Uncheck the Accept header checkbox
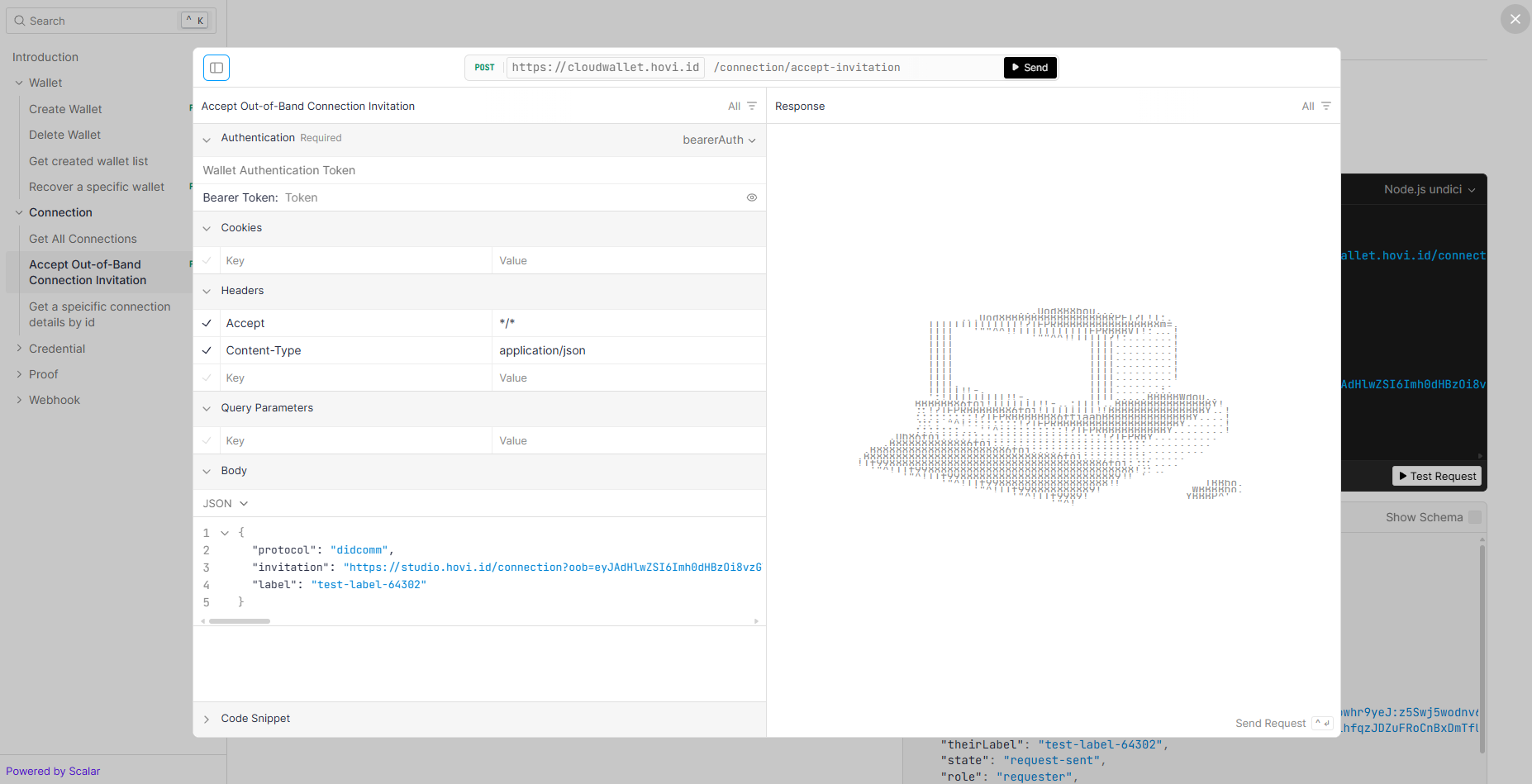This screenshot has height=784, width=1532. (x=207, y=323)
